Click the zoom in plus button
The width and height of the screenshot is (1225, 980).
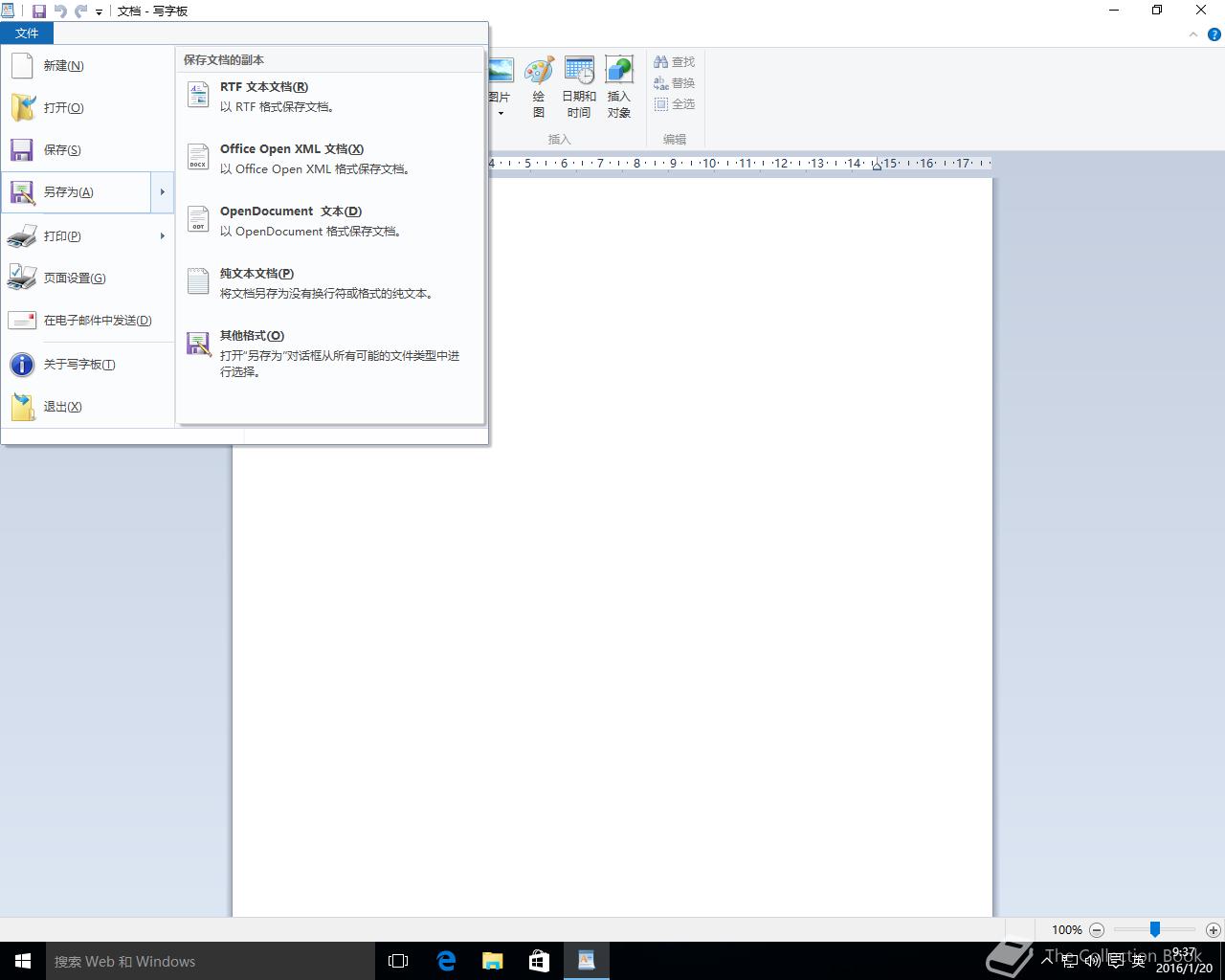[1214, 930]
